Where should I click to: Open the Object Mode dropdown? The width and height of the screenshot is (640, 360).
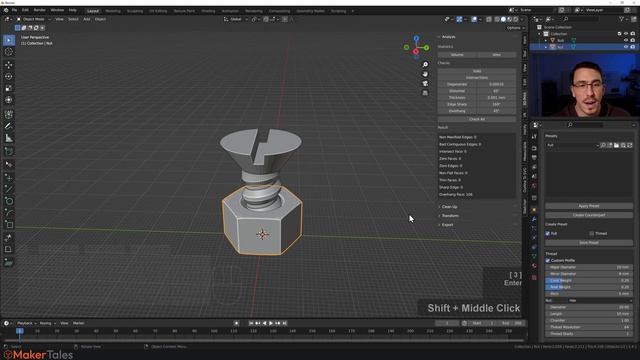pos(33,19)
